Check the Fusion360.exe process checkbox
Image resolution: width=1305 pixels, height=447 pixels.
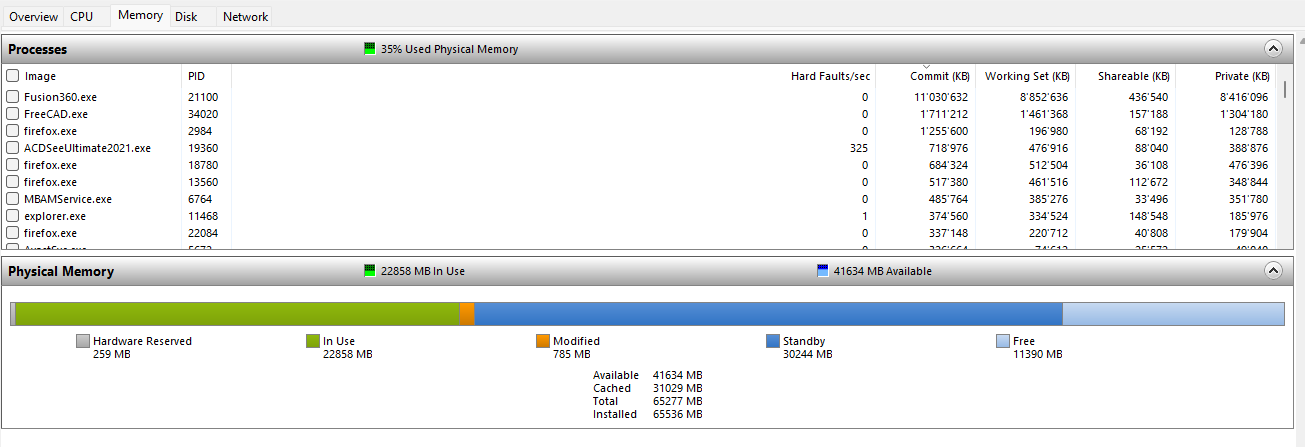pos(13,97)
